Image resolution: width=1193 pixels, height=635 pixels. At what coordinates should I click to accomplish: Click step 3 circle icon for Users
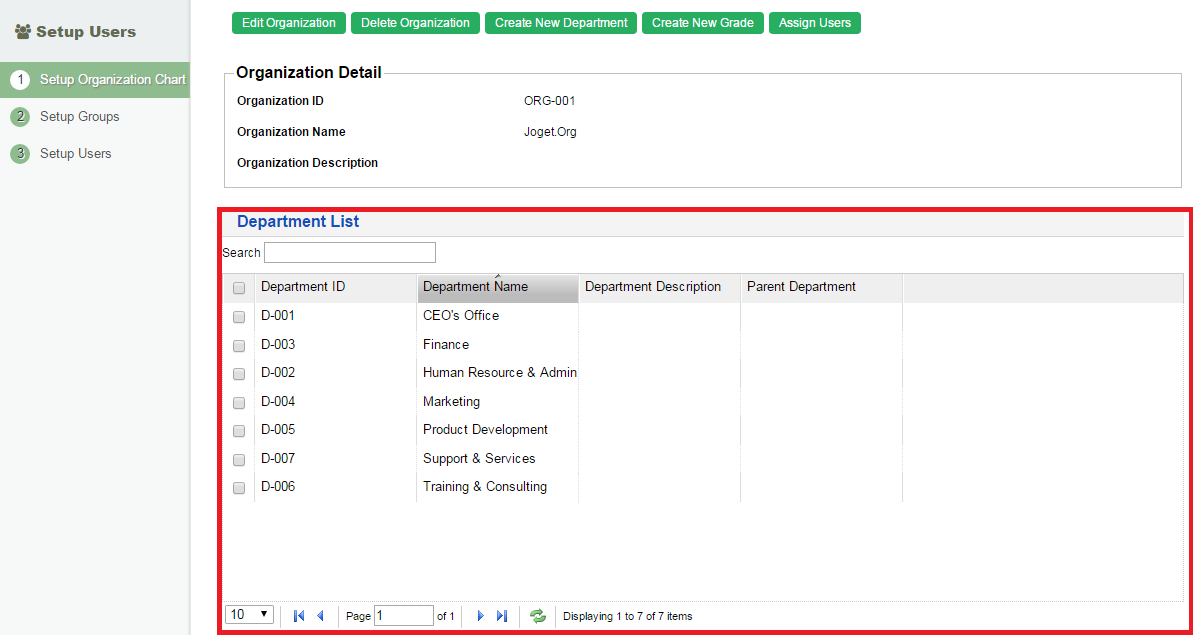point(20,154)
